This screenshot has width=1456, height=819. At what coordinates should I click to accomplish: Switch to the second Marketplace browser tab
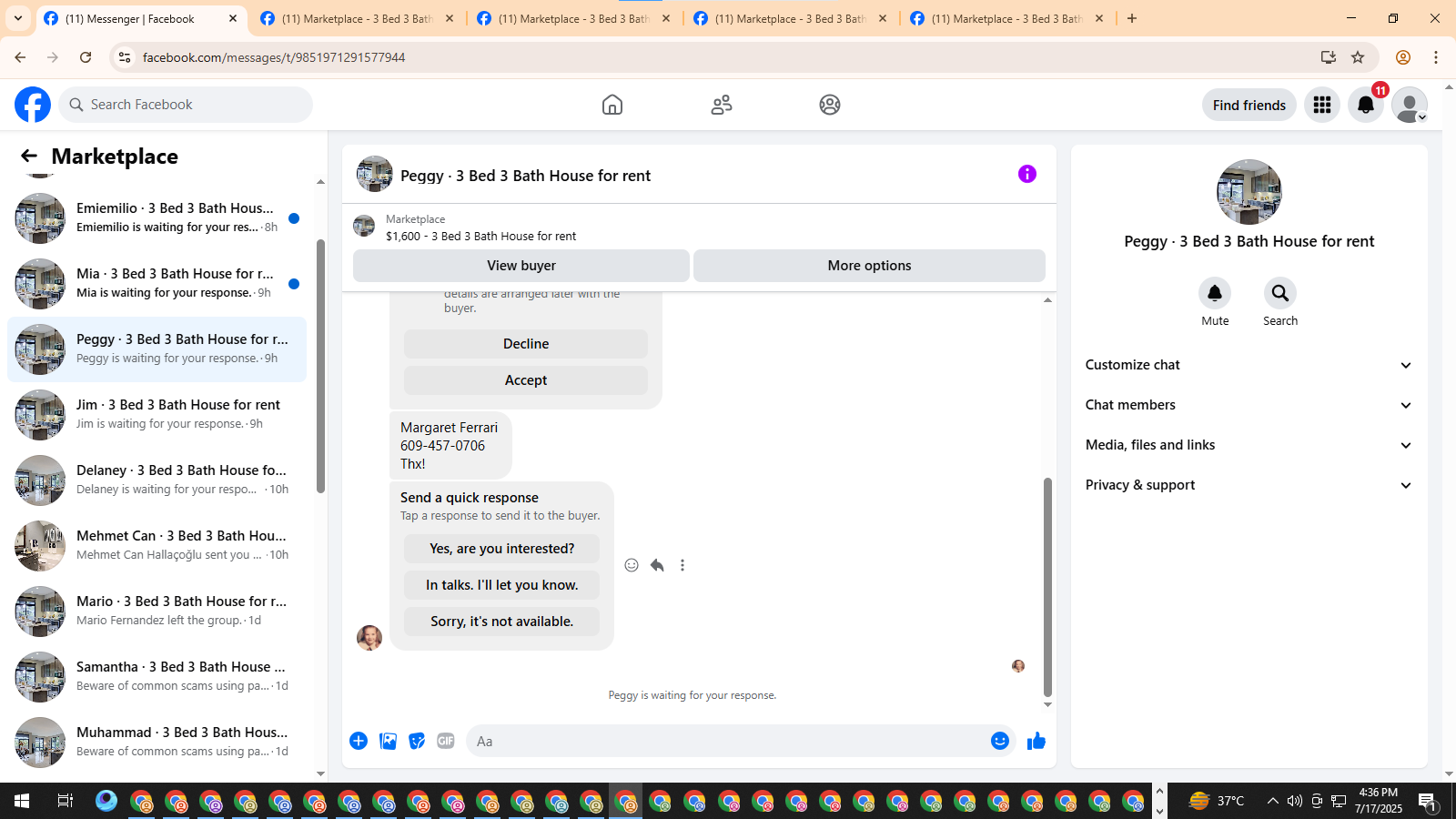point(573,18)
